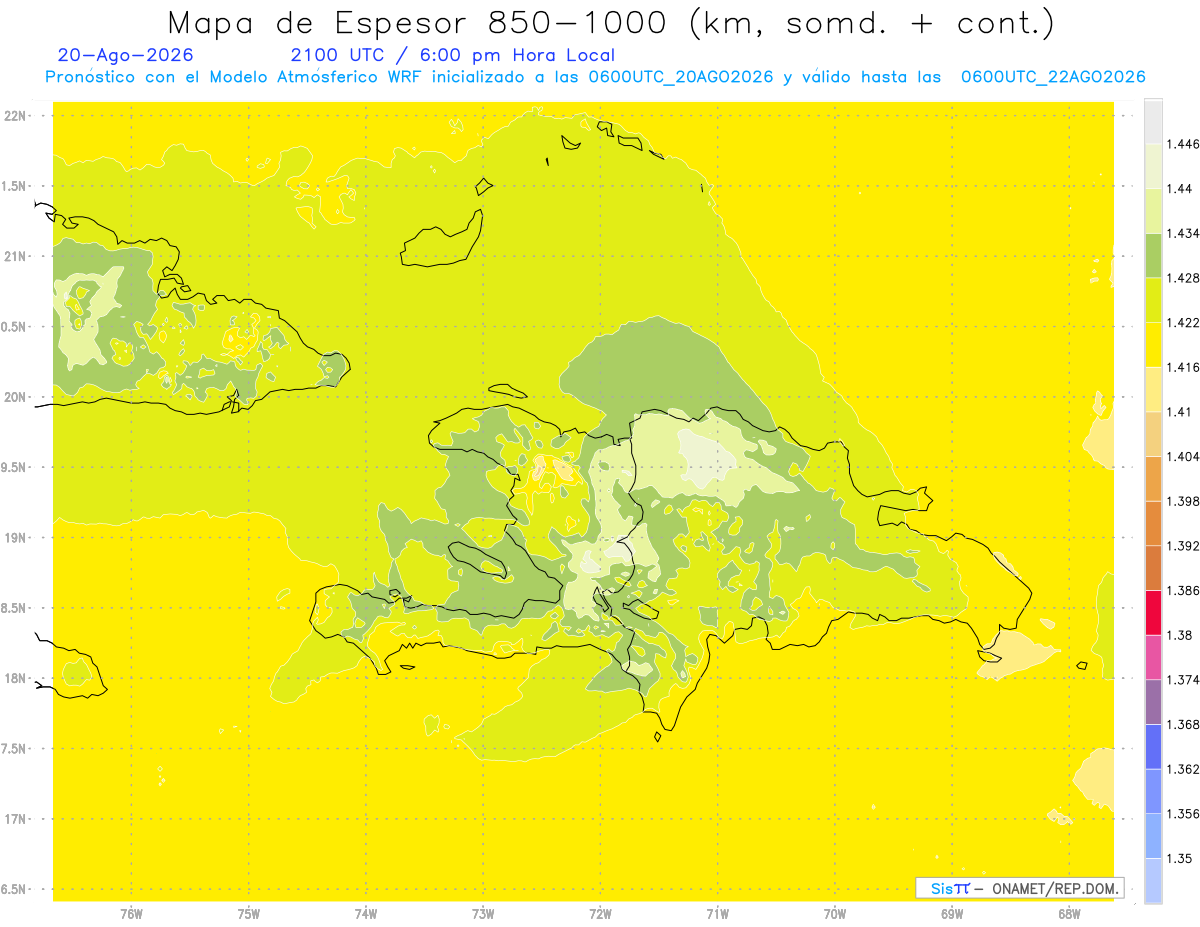Click the '68W' longitude axis label
Screen dimensions: 1200x927
coord(1069,914)
